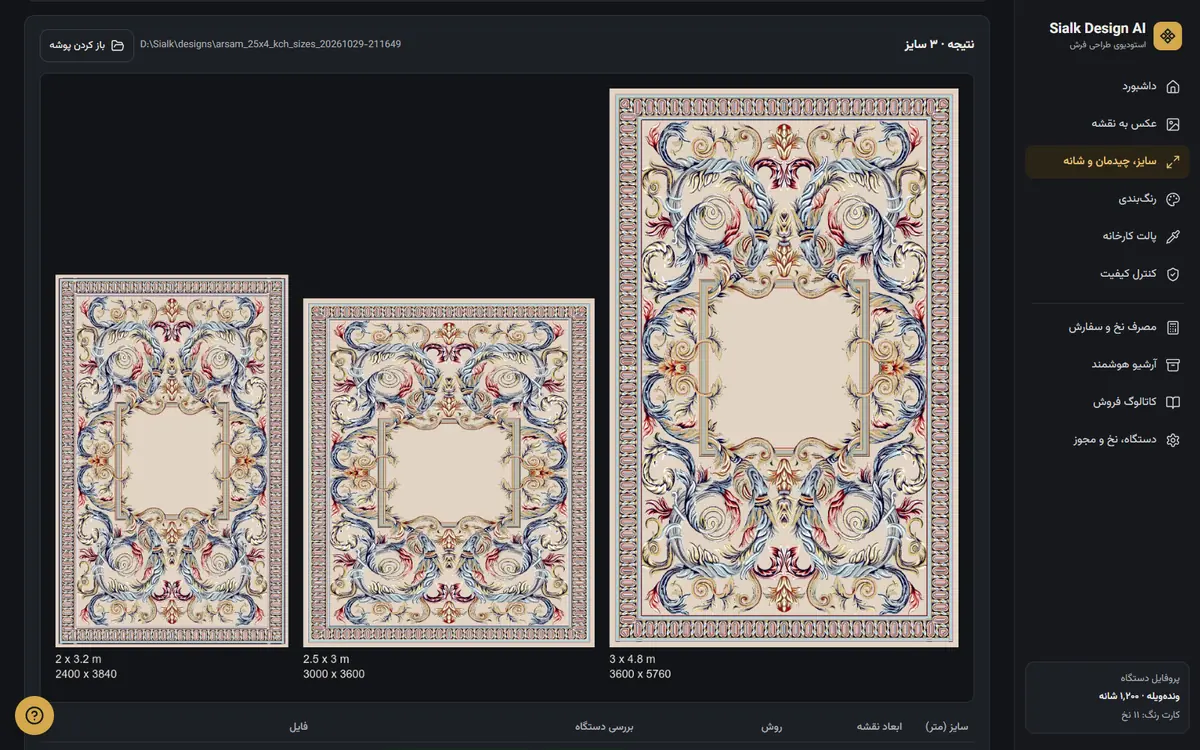1200x750 pixels.
Task: Click the '2400 x 3840' dimensions text
Action: [x=86, y=674]
